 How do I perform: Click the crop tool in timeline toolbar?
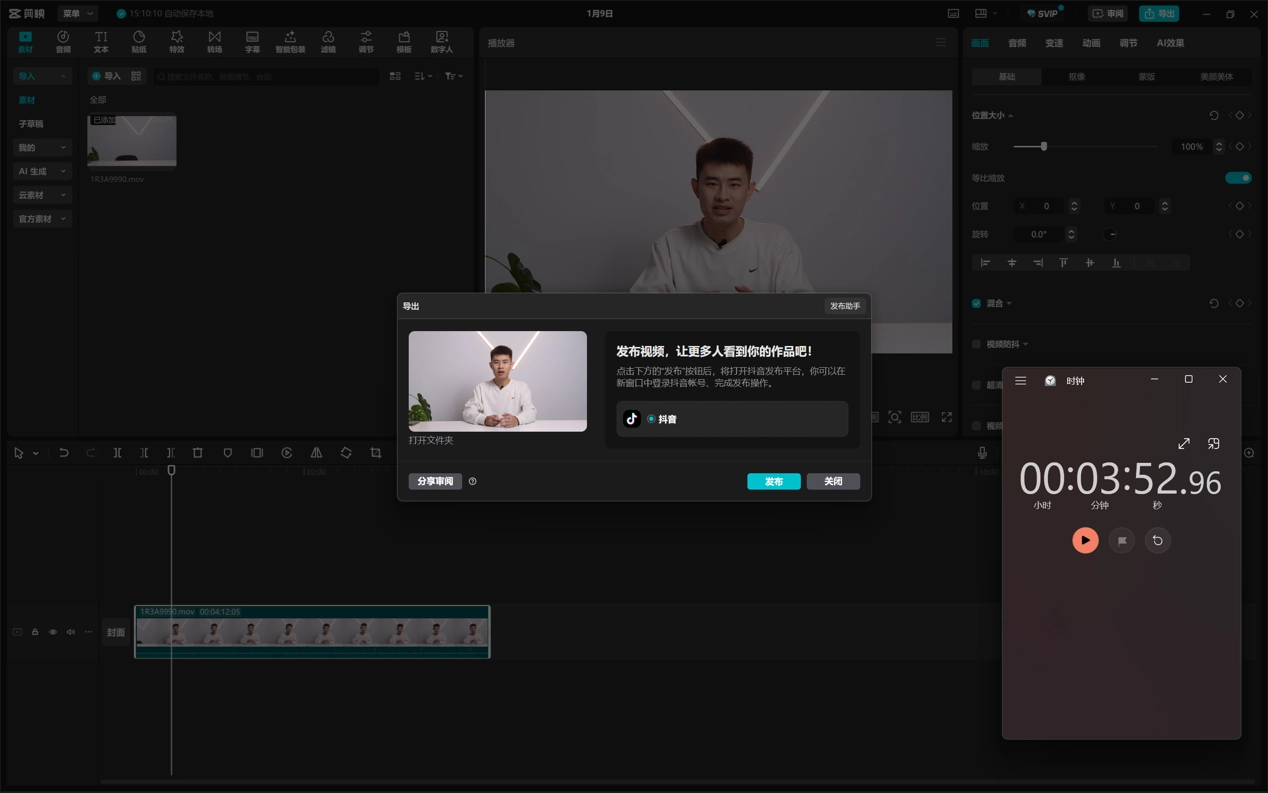(376, 453)
